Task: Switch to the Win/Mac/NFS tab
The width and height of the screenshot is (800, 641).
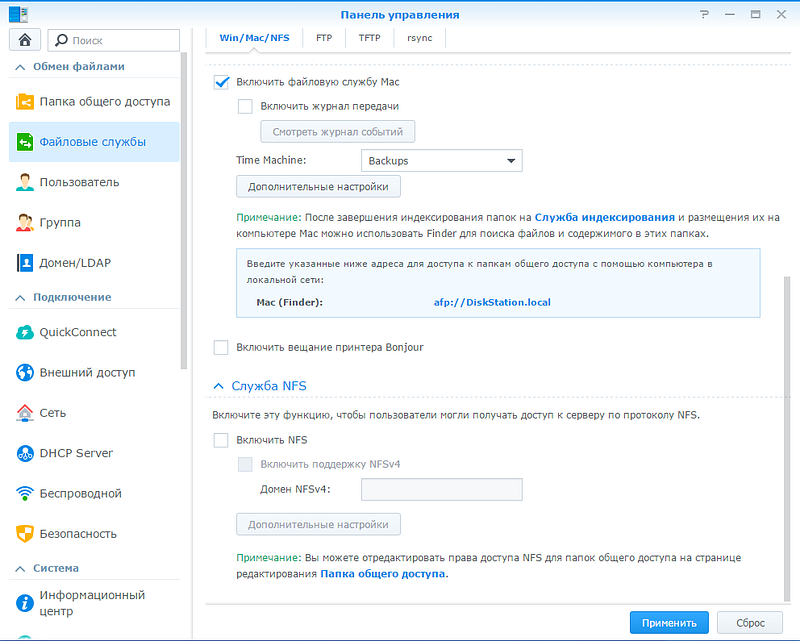Action: [x=254, y=38]
